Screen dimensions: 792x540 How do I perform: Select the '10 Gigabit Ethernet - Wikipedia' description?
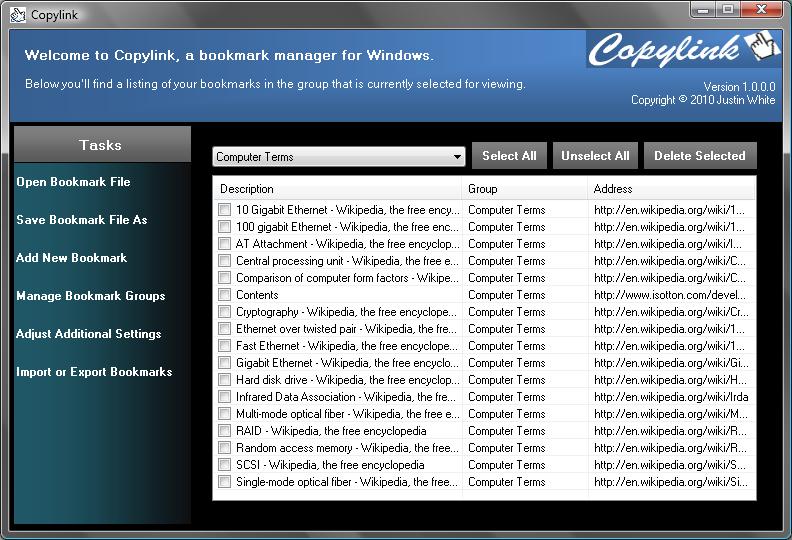(x=348, y=210)
